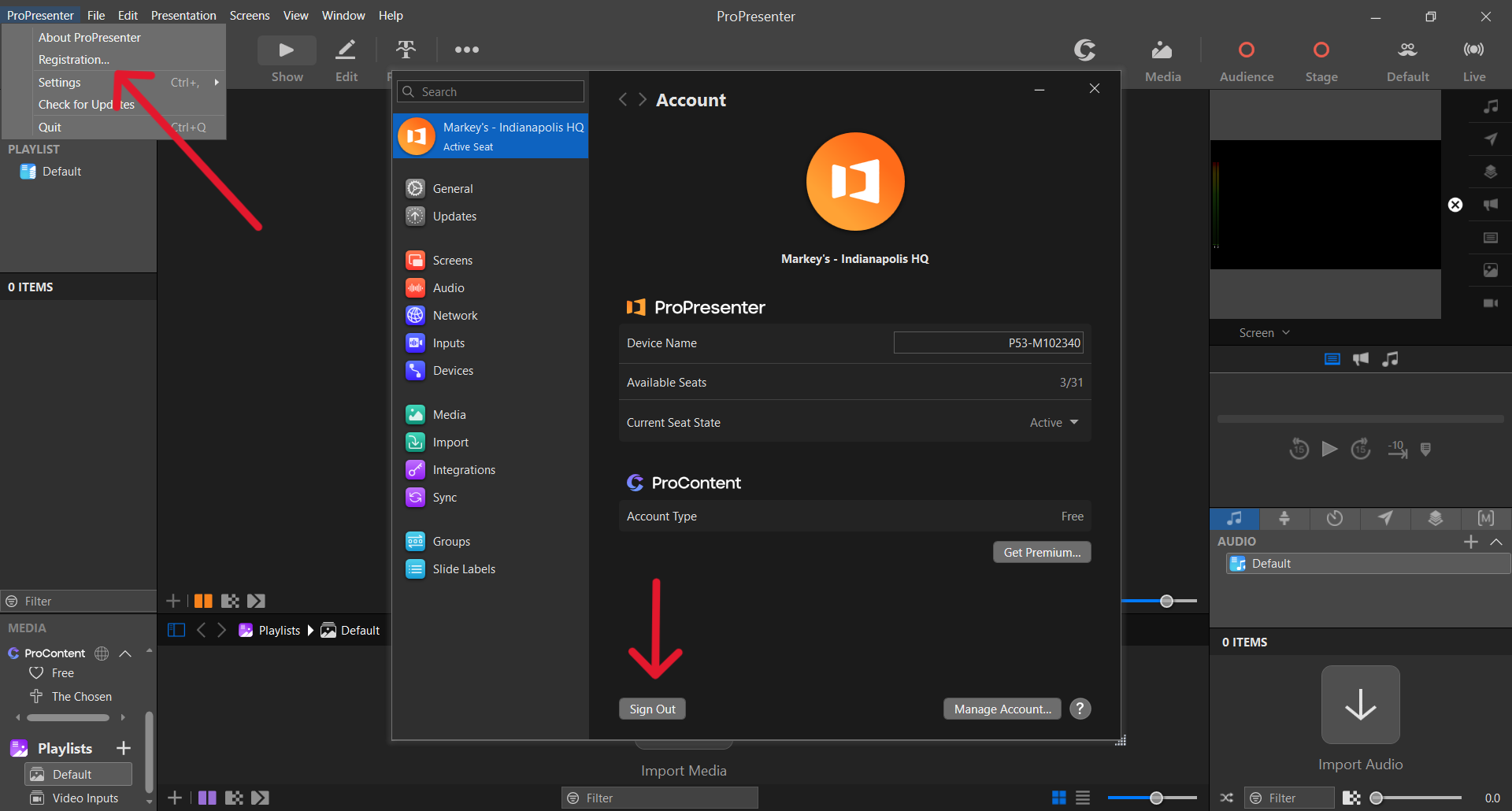Go back with settings left chevron
Image resolution: width=1512 pixels, height=811 pixels.
coord(623,99)
